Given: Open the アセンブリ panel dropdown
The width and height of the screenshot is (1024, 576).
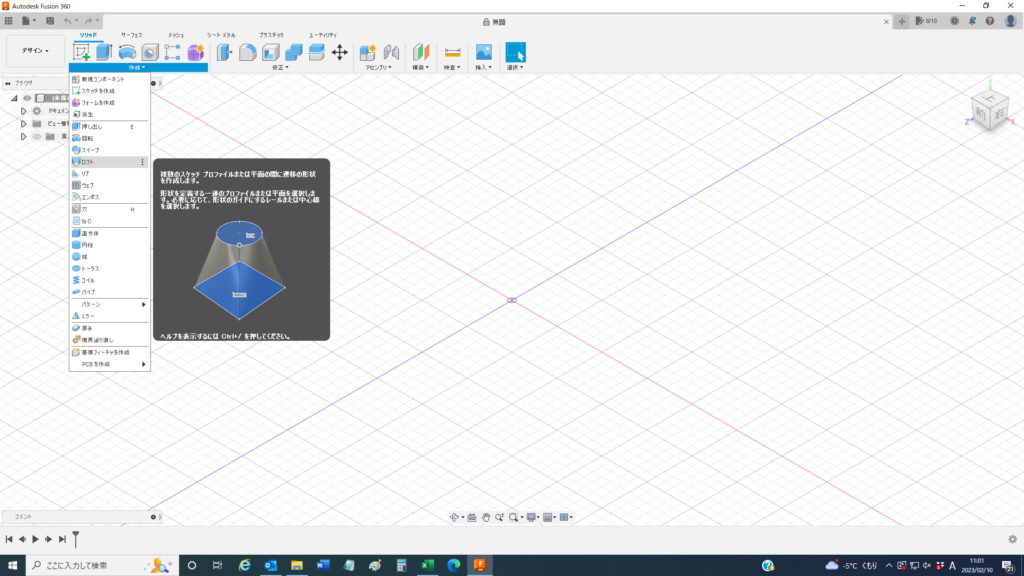Looking at the screenshot, I should tap(378, 67).
